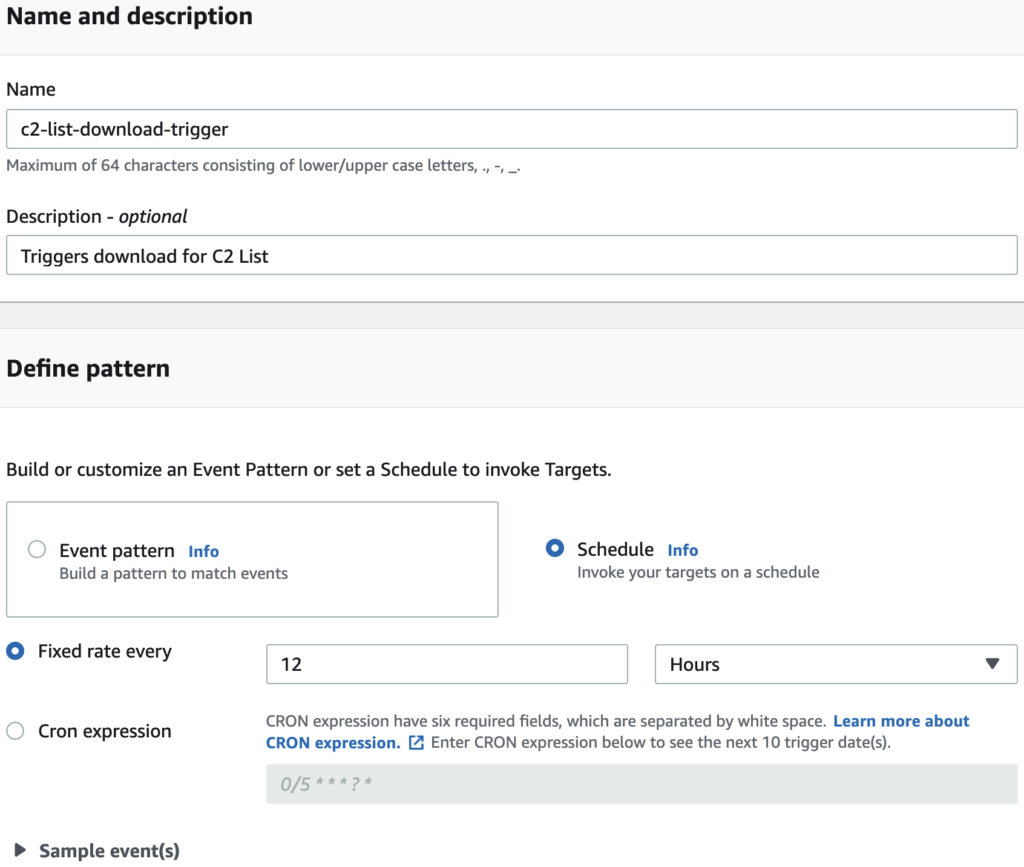Click the 'Name and description' section heading

pyautogui.click(x=129, y=17)
